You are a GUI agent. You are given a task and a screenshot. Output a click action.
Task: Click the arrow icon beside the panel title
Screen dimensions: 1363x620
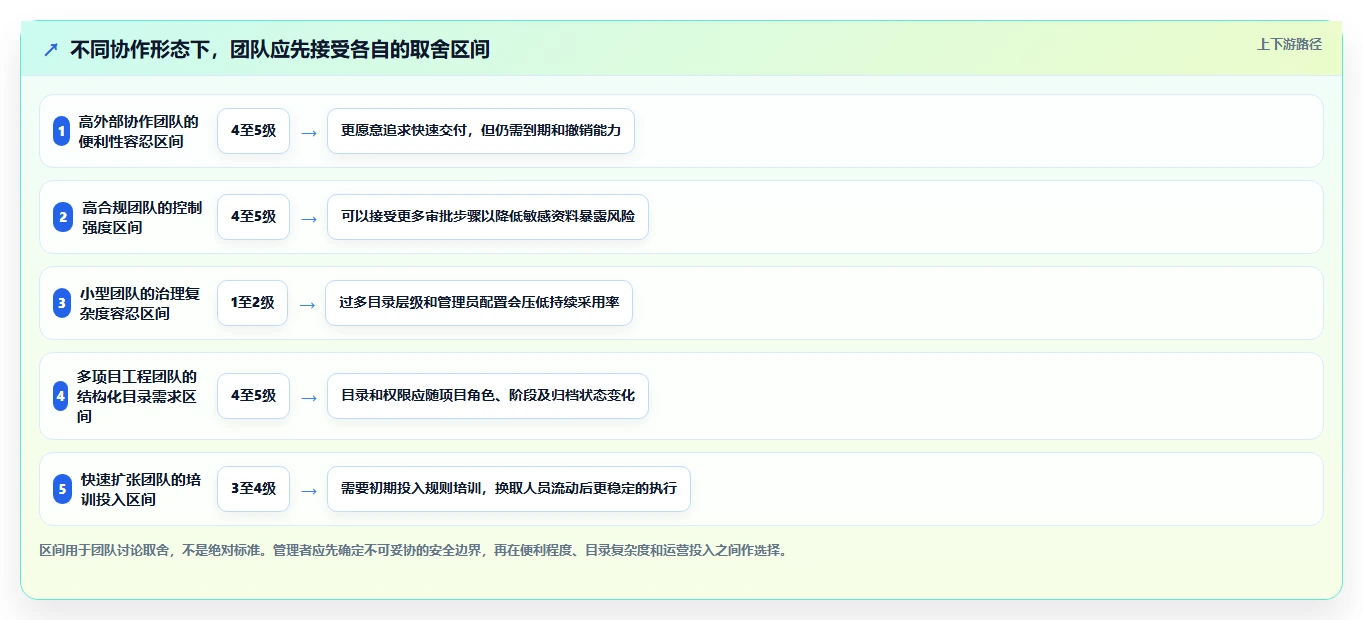(51, 49)
